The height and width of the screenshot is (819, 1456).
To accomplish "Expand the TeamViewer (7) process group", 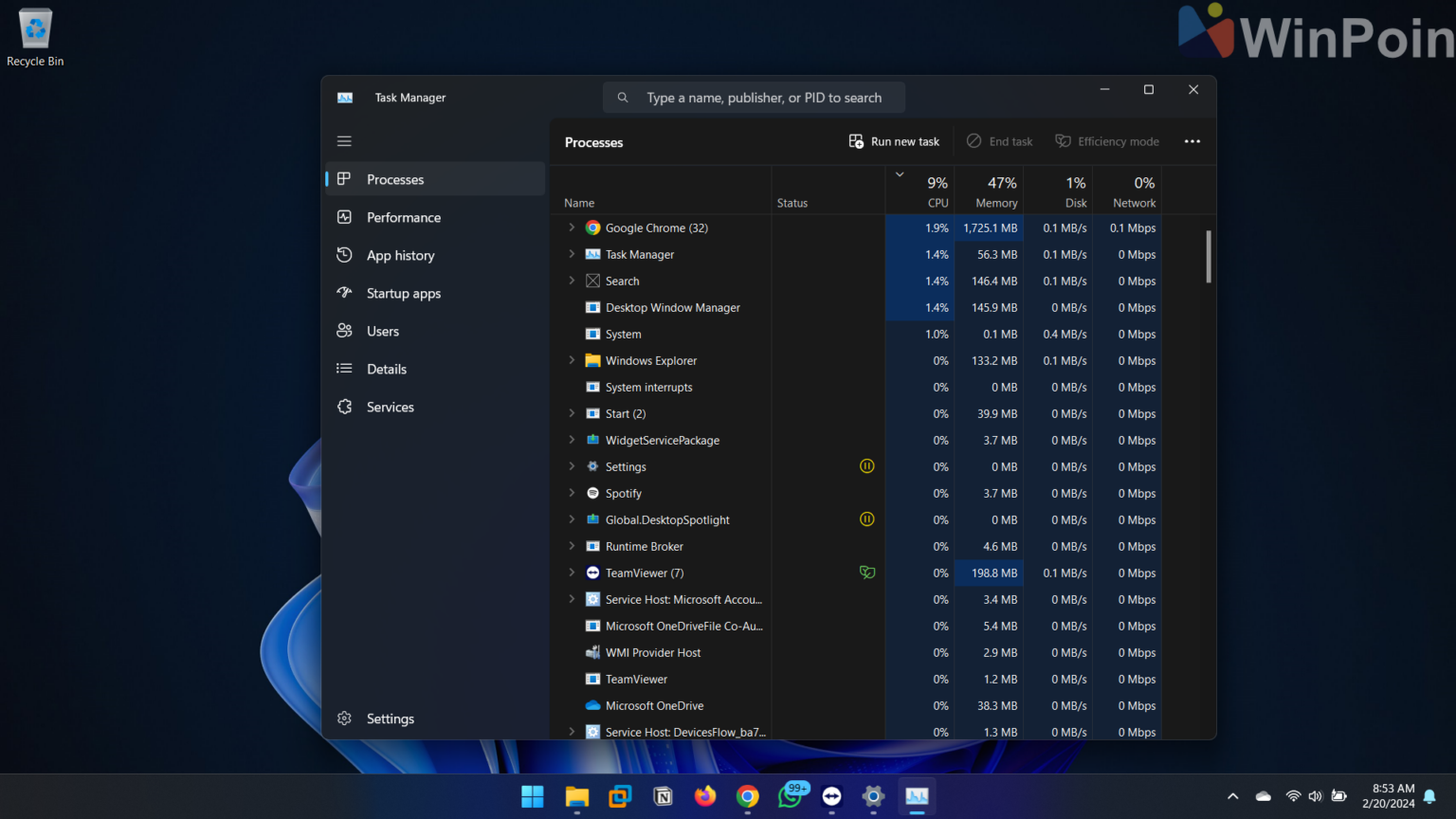I will coord(571,573).
